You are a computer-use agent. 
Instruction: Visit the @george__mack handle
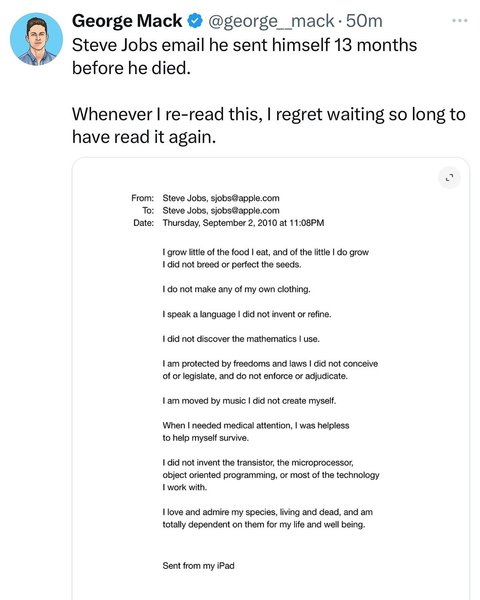(x=271, y=21)
